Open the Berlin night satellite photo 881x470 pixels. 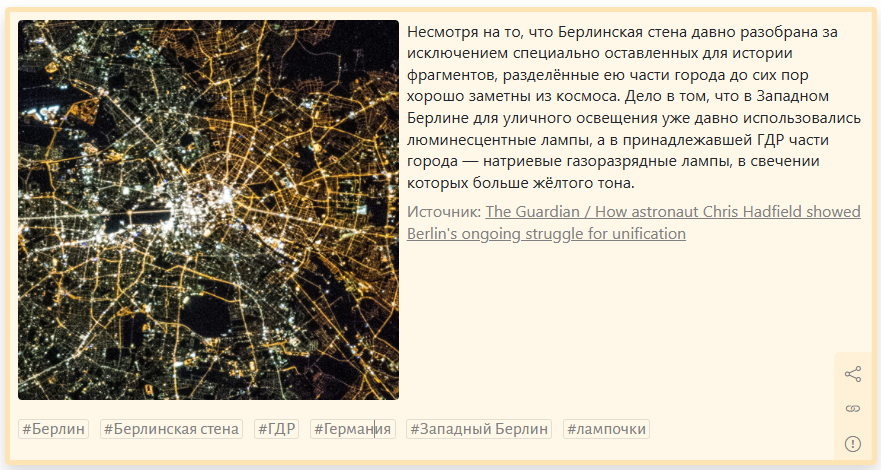(x=208, y=210)
